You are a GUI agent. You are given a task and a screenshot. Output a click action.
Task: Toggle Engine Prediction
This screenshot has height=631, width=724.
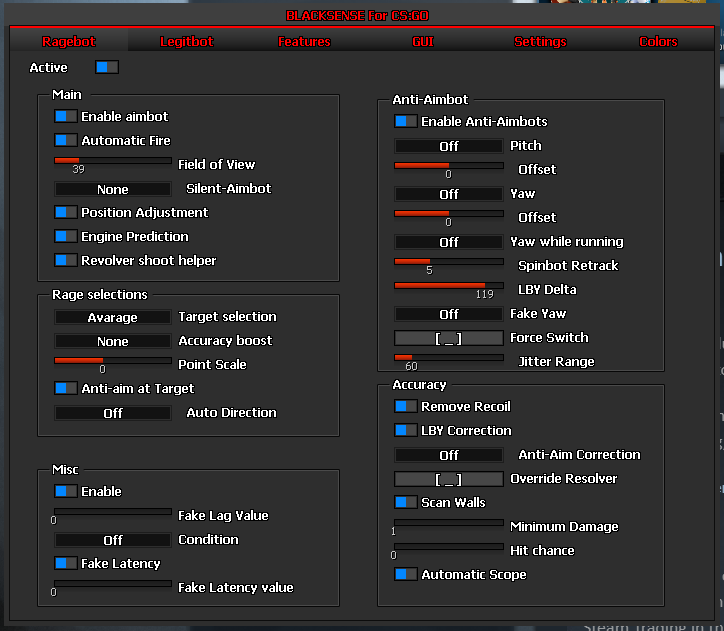pos(66,236)
